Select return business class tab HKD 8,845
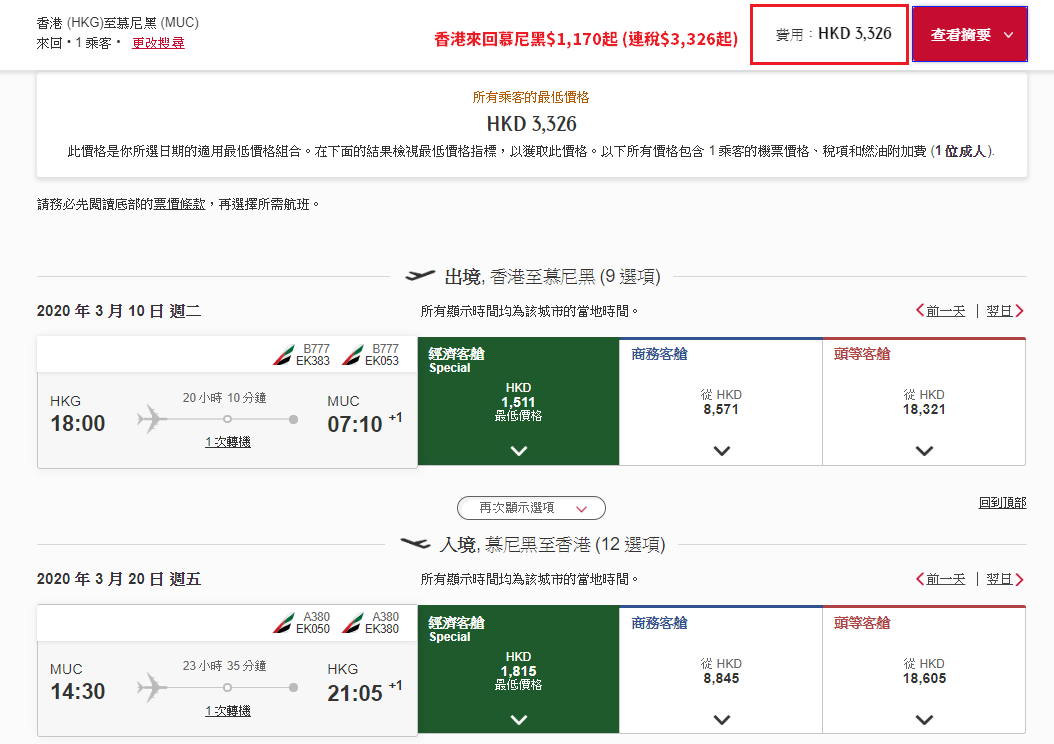Viewport: 1054px width, 744px height. [x=721, y=669]
